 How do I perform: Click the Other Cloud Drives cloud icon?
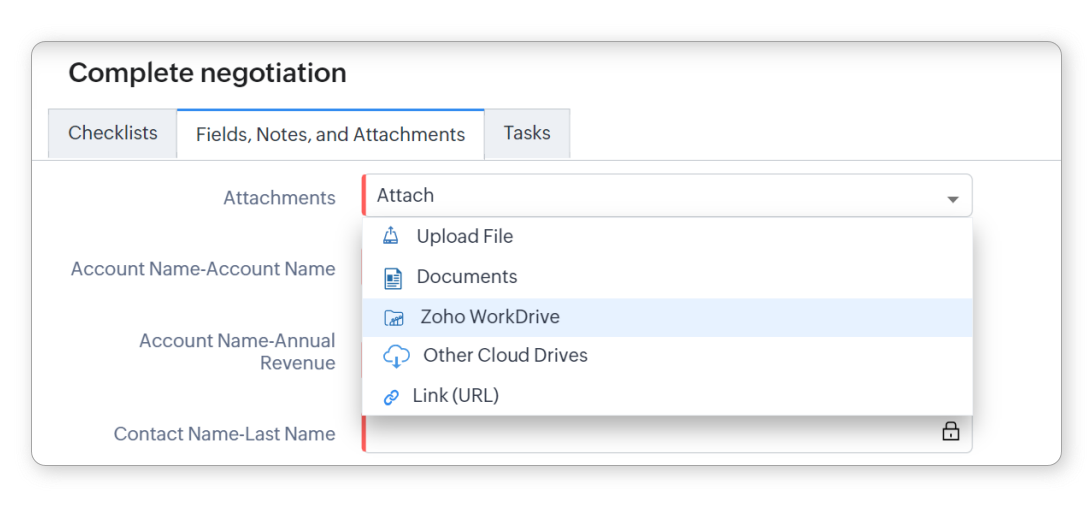pos(396,356)
